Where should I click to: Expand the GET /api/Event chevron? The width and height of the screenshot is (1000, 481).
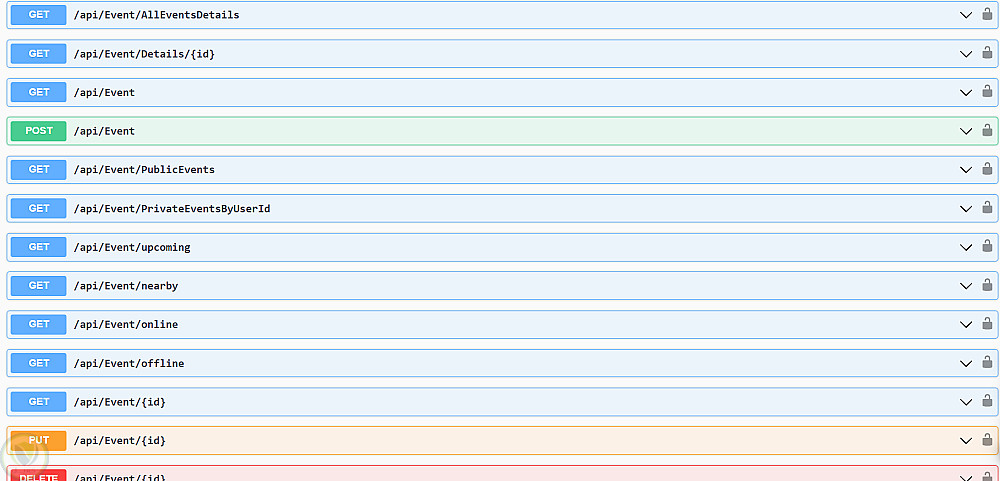point(966,92)
